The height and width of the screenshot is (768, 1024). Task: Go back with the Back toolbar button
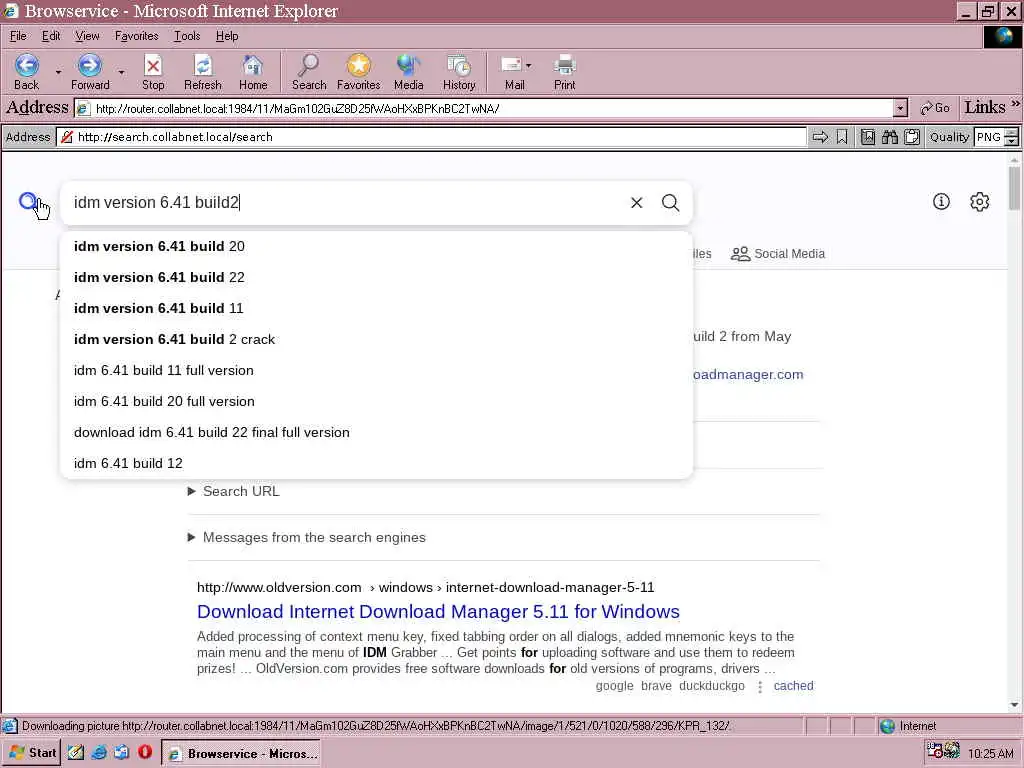[27, 72]
